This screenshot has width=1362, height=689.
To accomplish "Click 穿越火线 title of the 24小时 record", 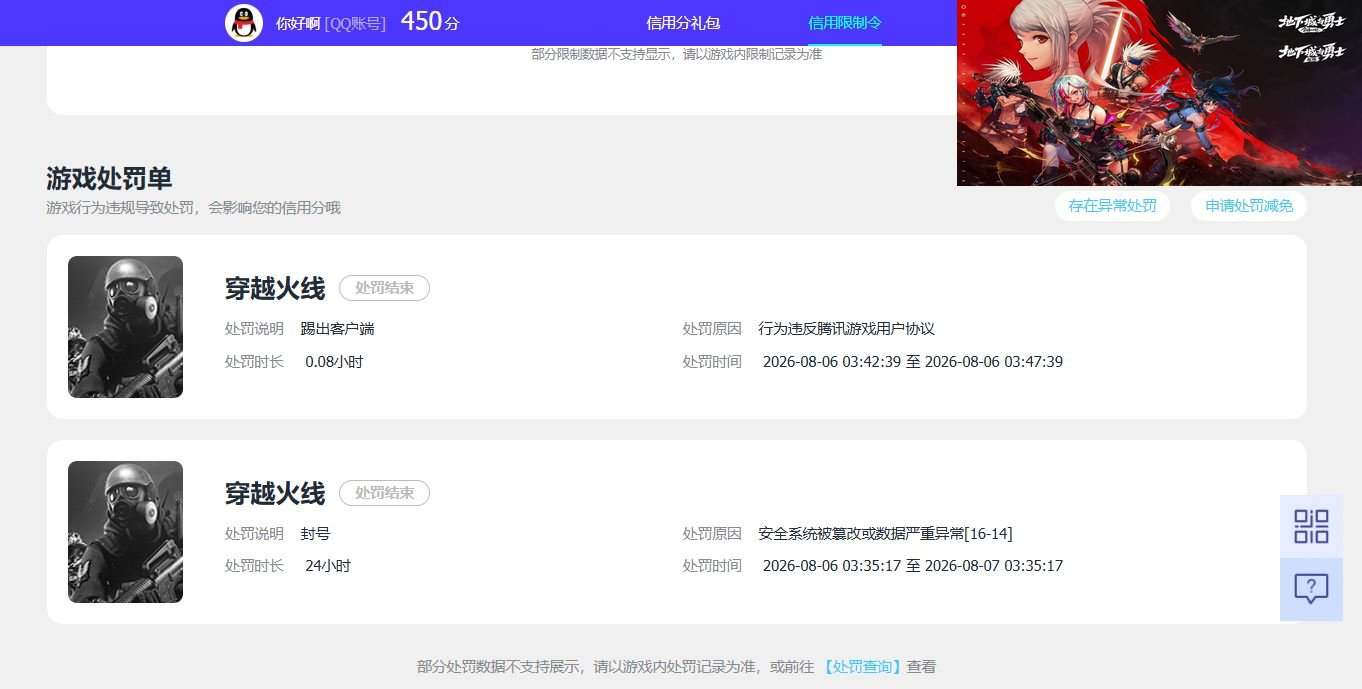I will [275, 494].
